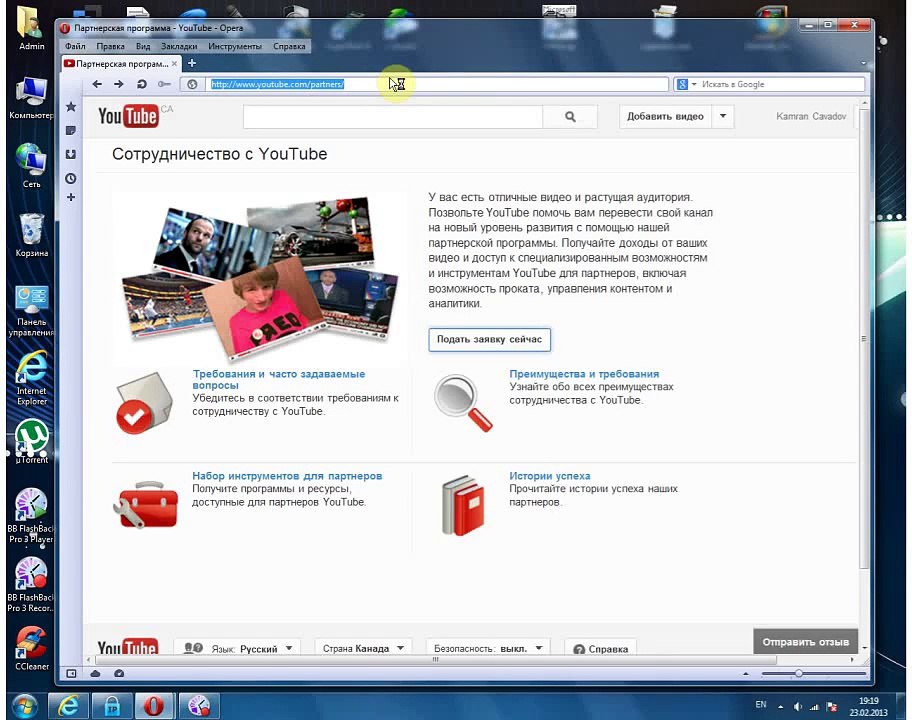
Task: Open Истории успеха link
Action: pos(550,476)
